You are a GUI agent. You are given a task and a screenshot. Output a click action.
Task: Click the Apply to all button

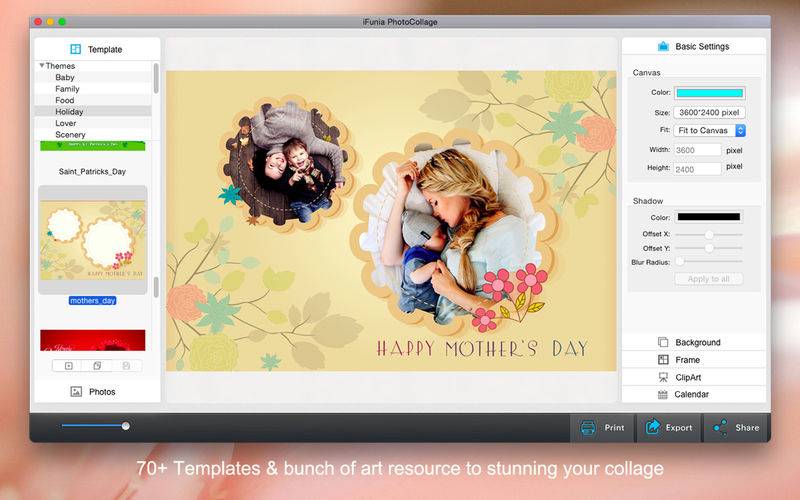[x=709, y=279]
